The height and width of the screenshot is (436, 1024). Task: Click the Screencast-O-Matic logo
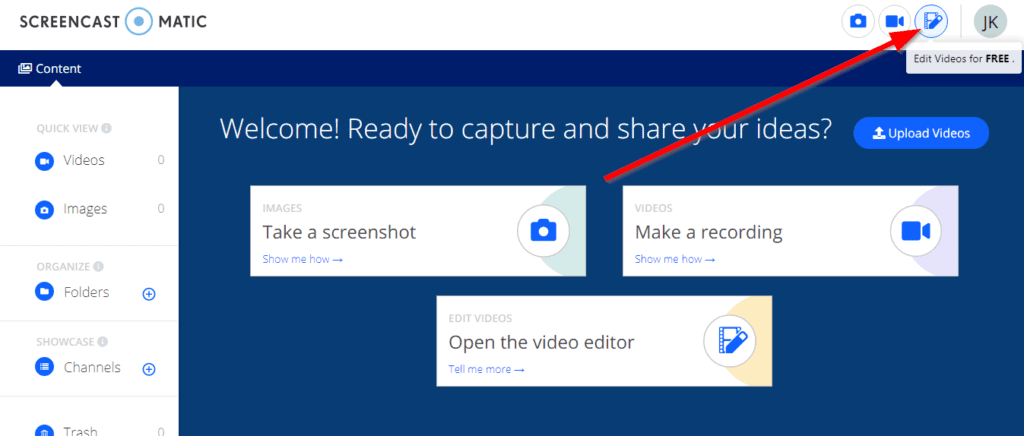click(113, 22)
